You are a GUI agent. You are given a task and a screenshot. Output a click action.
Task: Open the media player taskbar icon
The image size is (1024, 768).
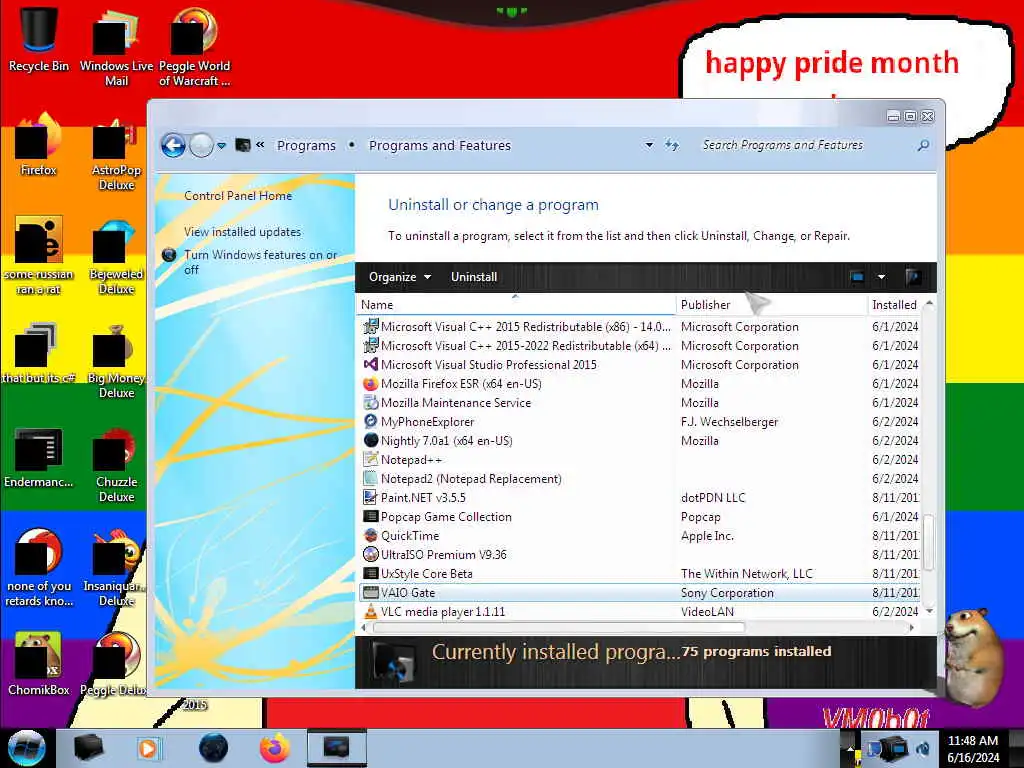coord(148,748)
